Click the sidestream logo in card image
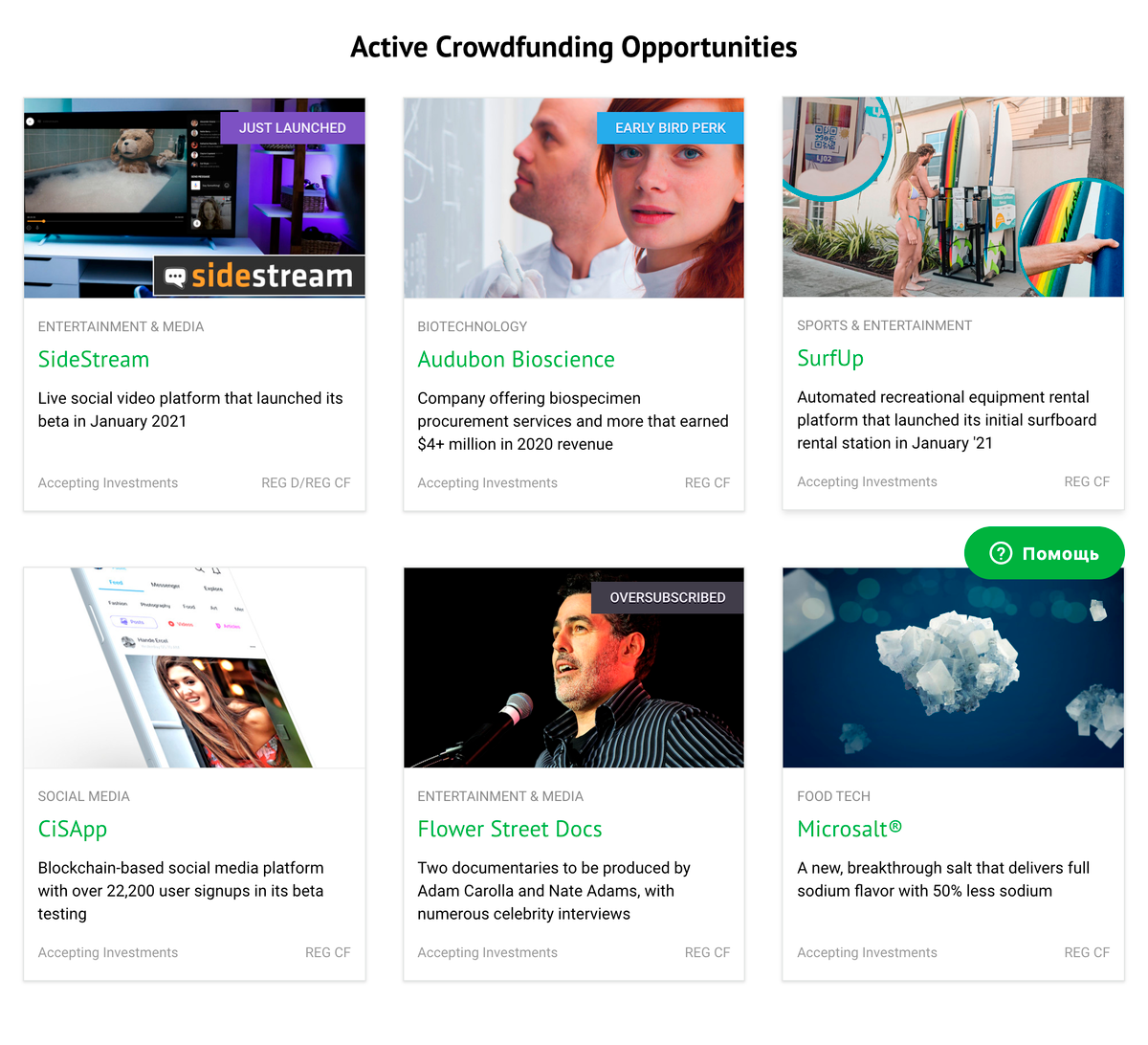The image size is (1148, 1045). click(259, 277)
